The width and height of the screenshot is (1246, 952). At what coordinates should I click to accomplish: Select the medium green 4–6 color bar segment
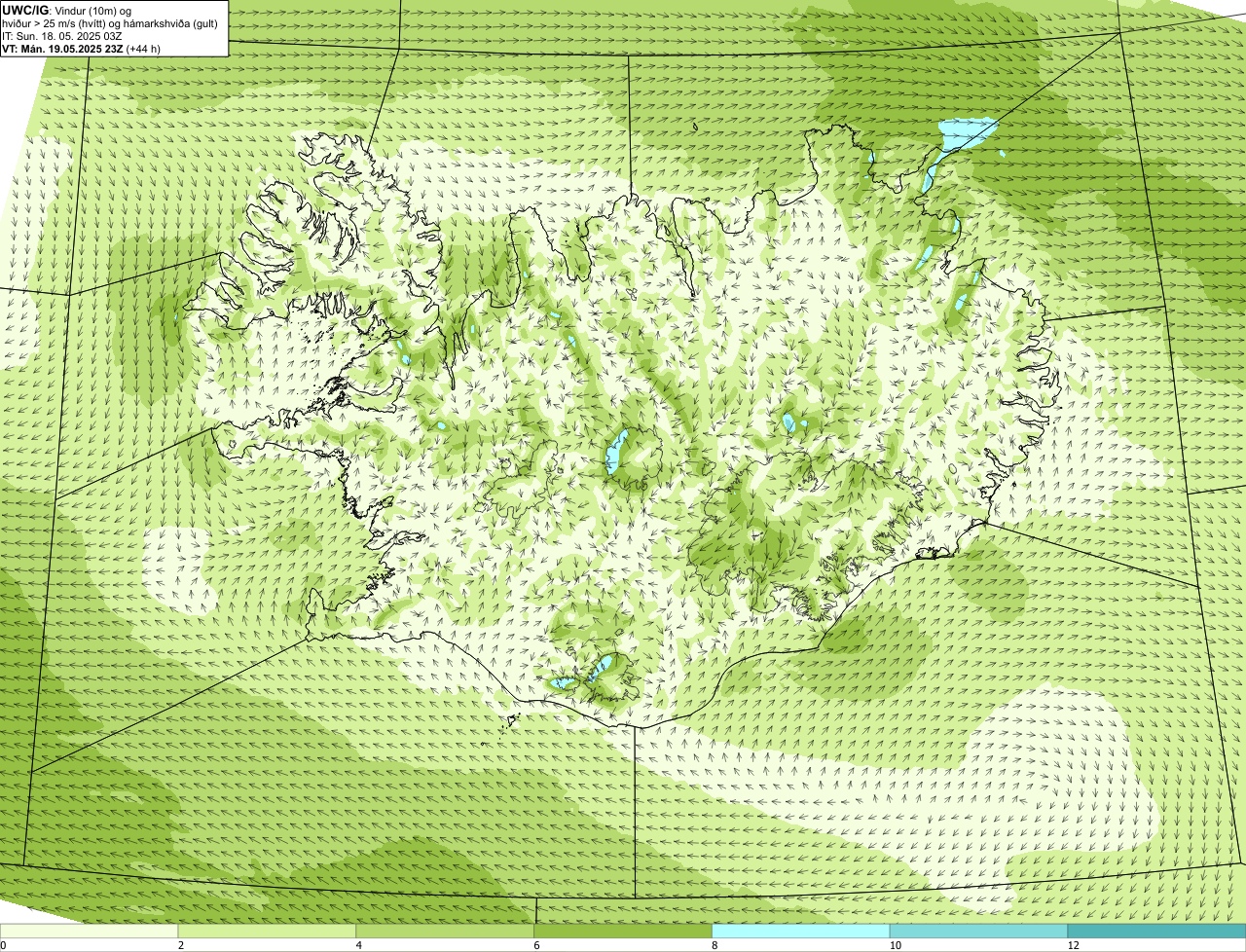(x=445, y=931)
